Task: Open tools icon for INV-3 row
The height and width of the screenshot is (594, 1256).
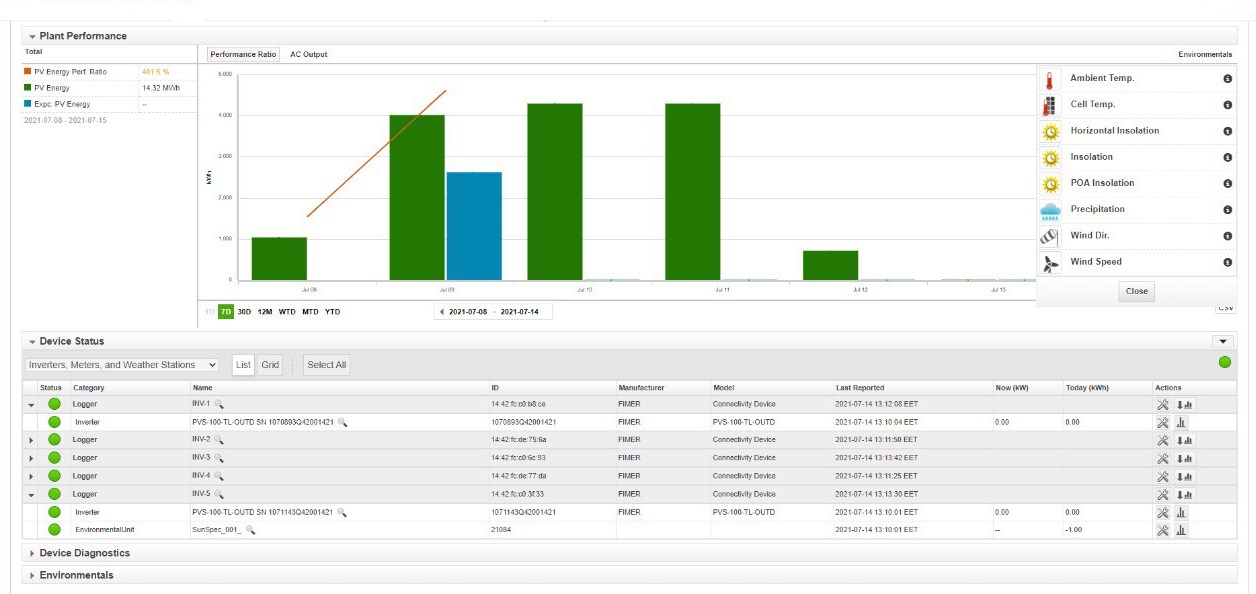Action: pos(1163,458)
